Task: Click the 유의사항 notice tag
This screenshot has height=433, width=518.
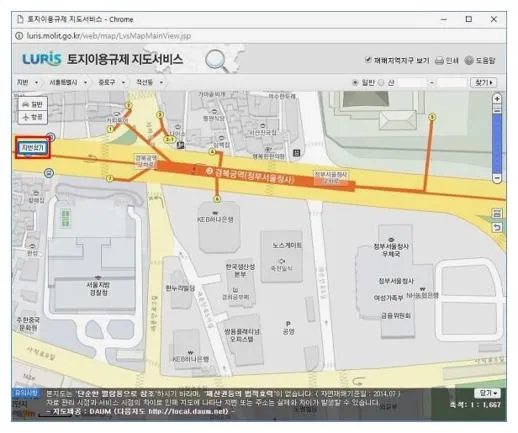Action: (x=26, y=393)
